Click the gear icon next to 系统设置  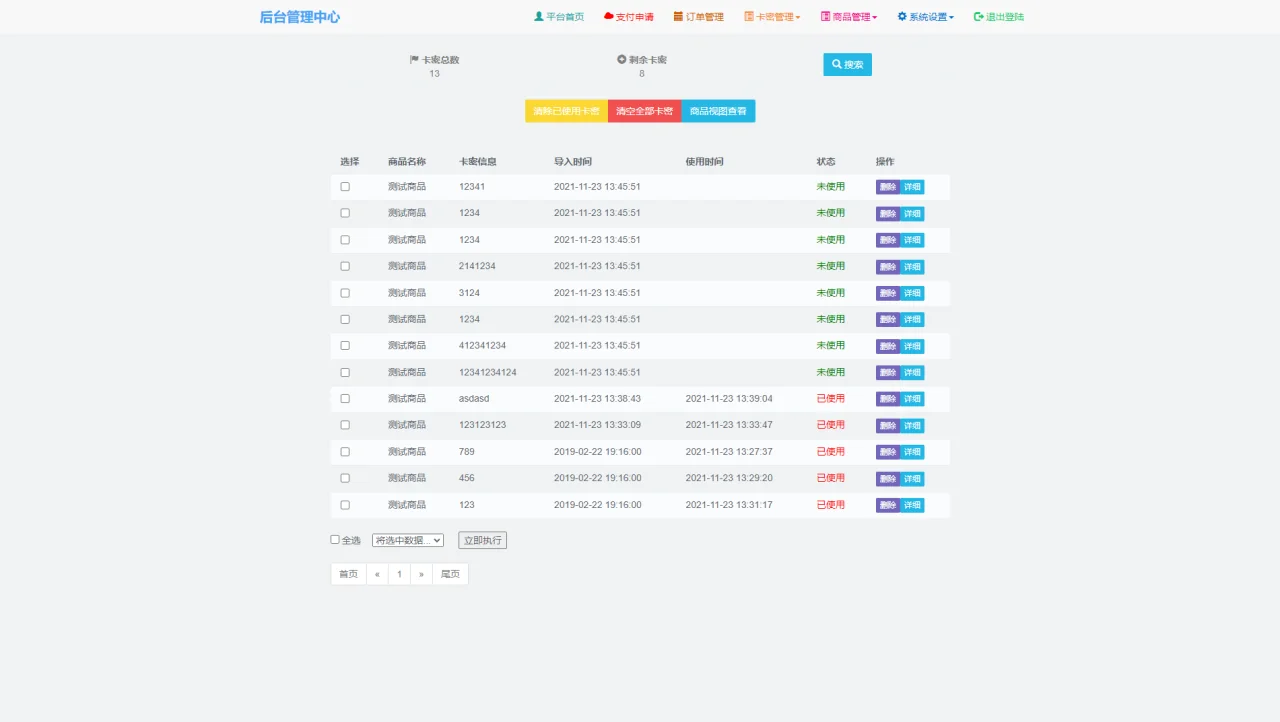point(901,16)
